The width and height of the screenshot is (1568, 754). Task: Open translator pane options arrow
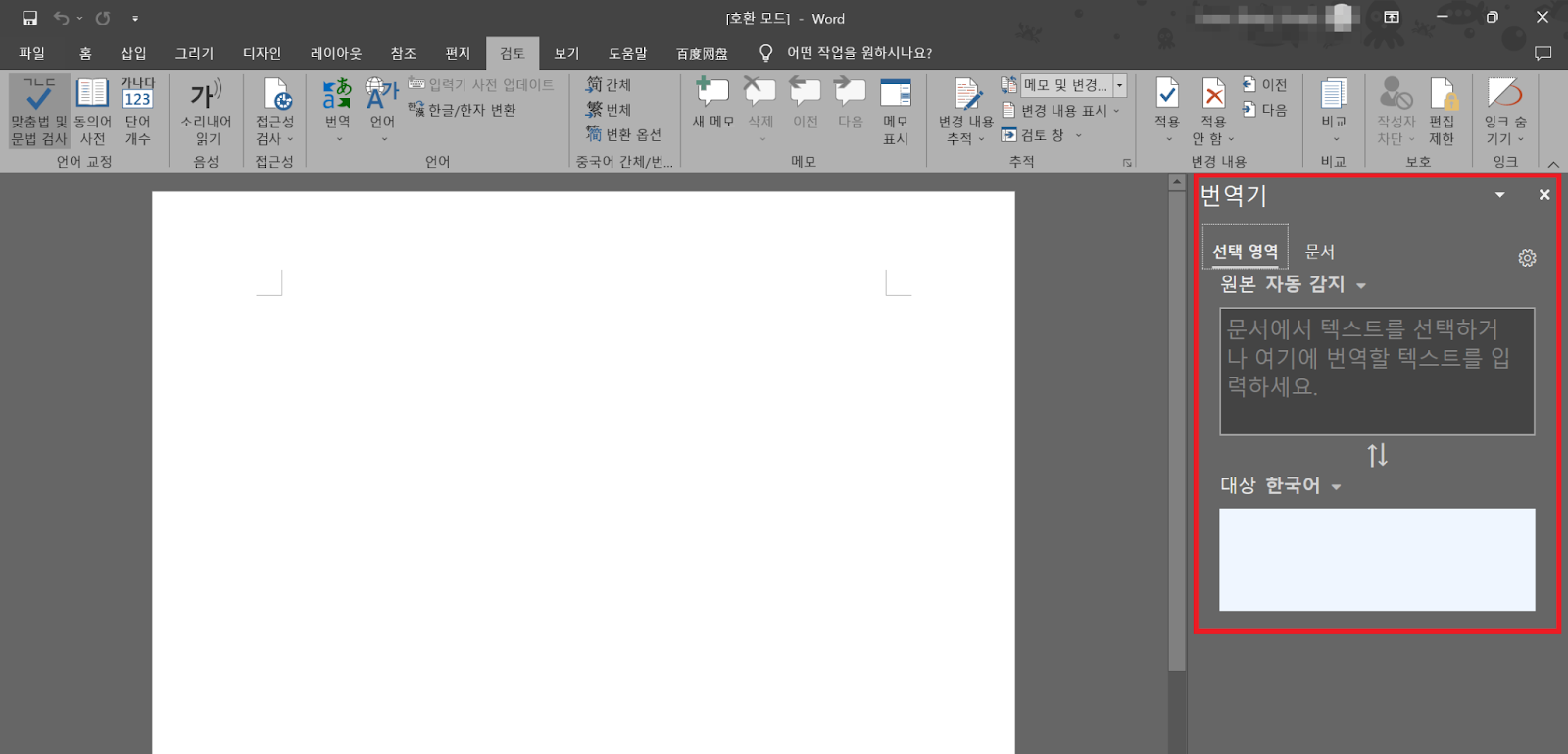(1499, 195)
